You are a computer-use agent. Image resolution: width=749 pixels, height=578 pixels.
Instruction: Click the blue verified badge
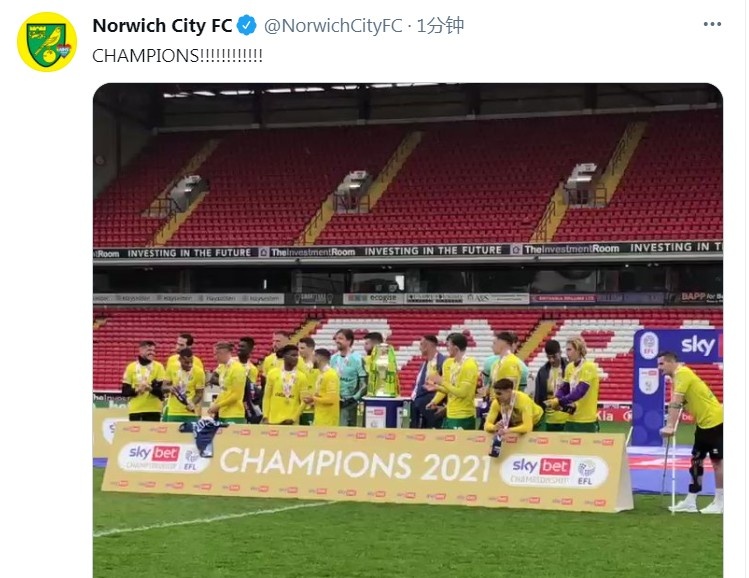pos(246,25)
